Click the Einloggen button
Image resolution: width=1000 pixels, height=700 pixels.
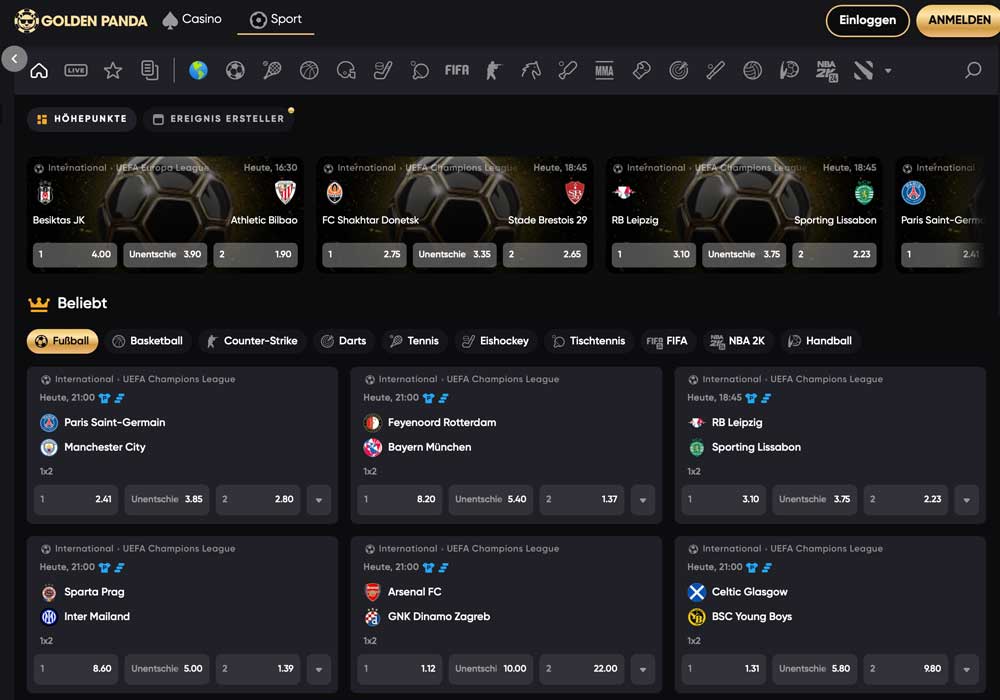point(867,20)
